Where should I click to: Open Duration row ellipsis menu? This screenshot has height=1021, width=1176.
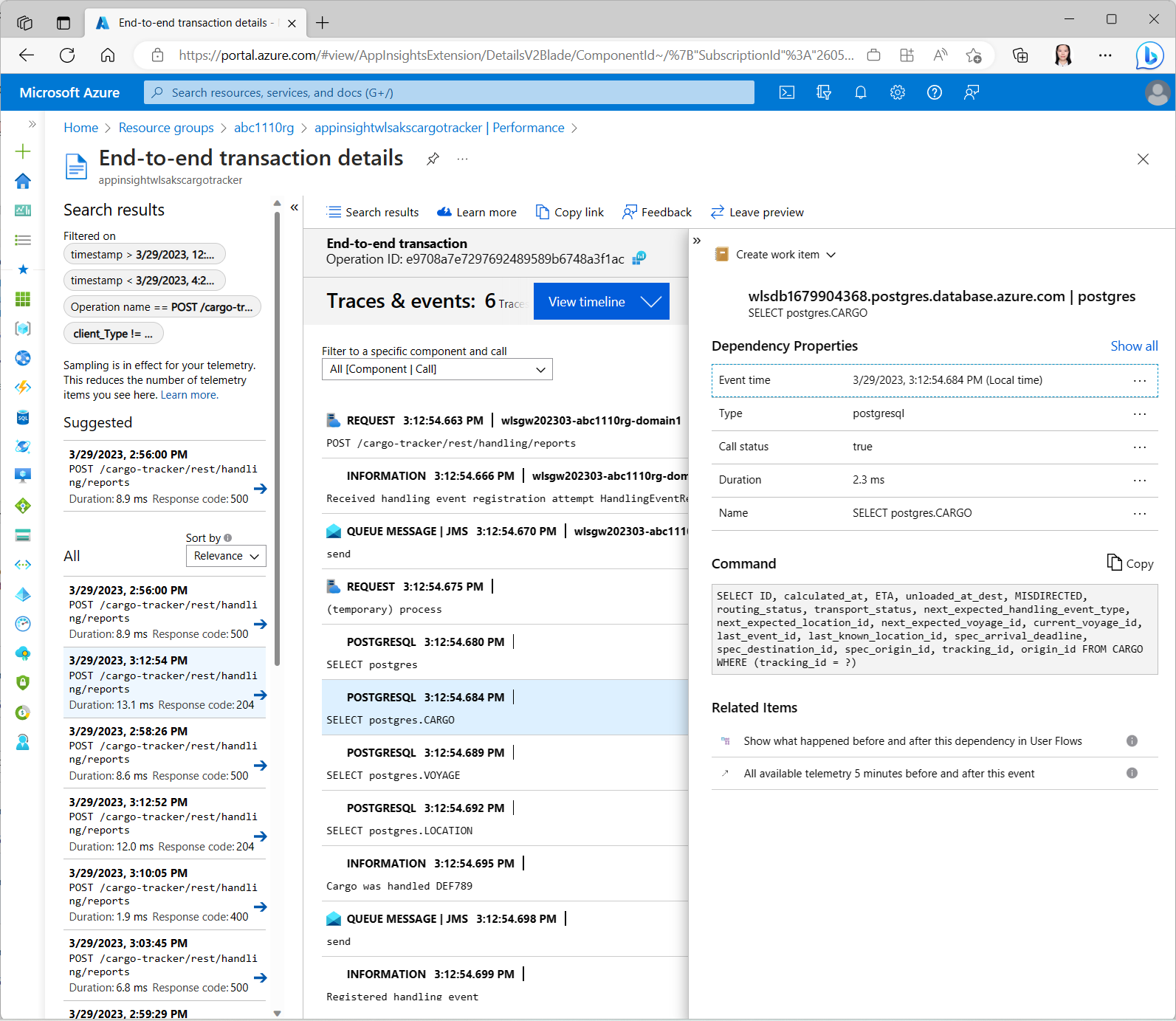1140,481
